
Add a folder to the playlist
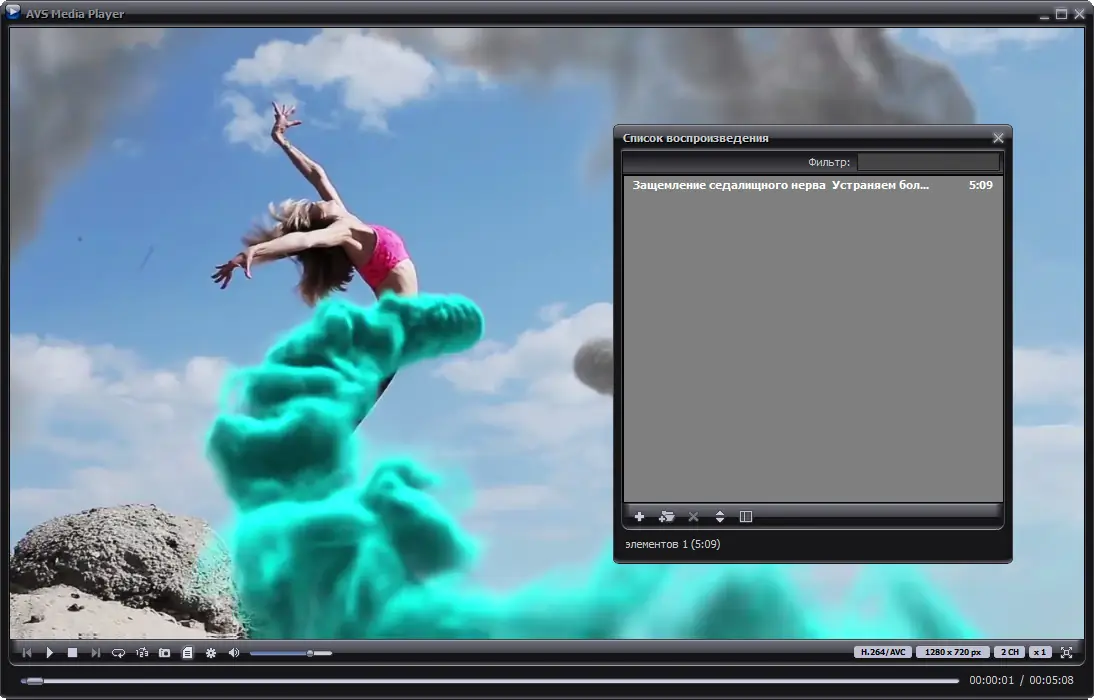pyautogui.click(x=666, y=516)
